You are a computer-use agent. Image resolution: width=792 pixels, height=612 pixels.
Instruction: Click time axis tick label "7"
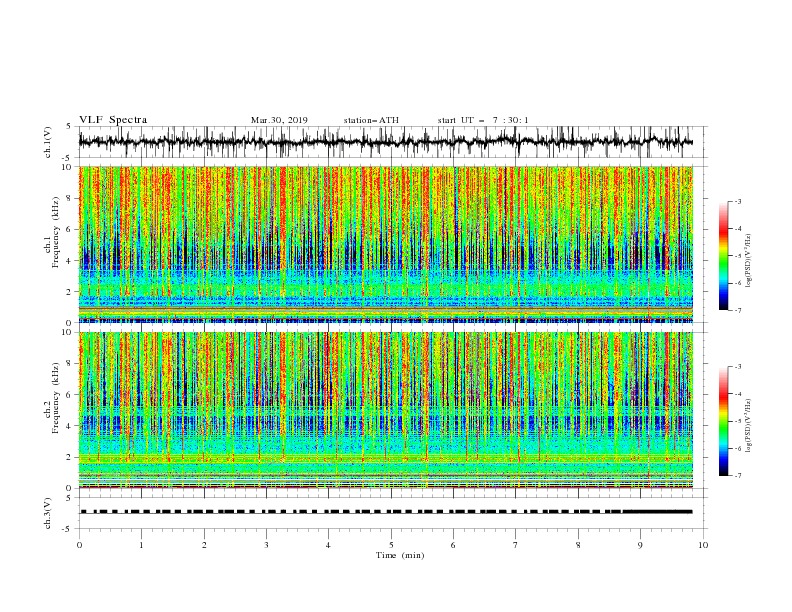516,545
